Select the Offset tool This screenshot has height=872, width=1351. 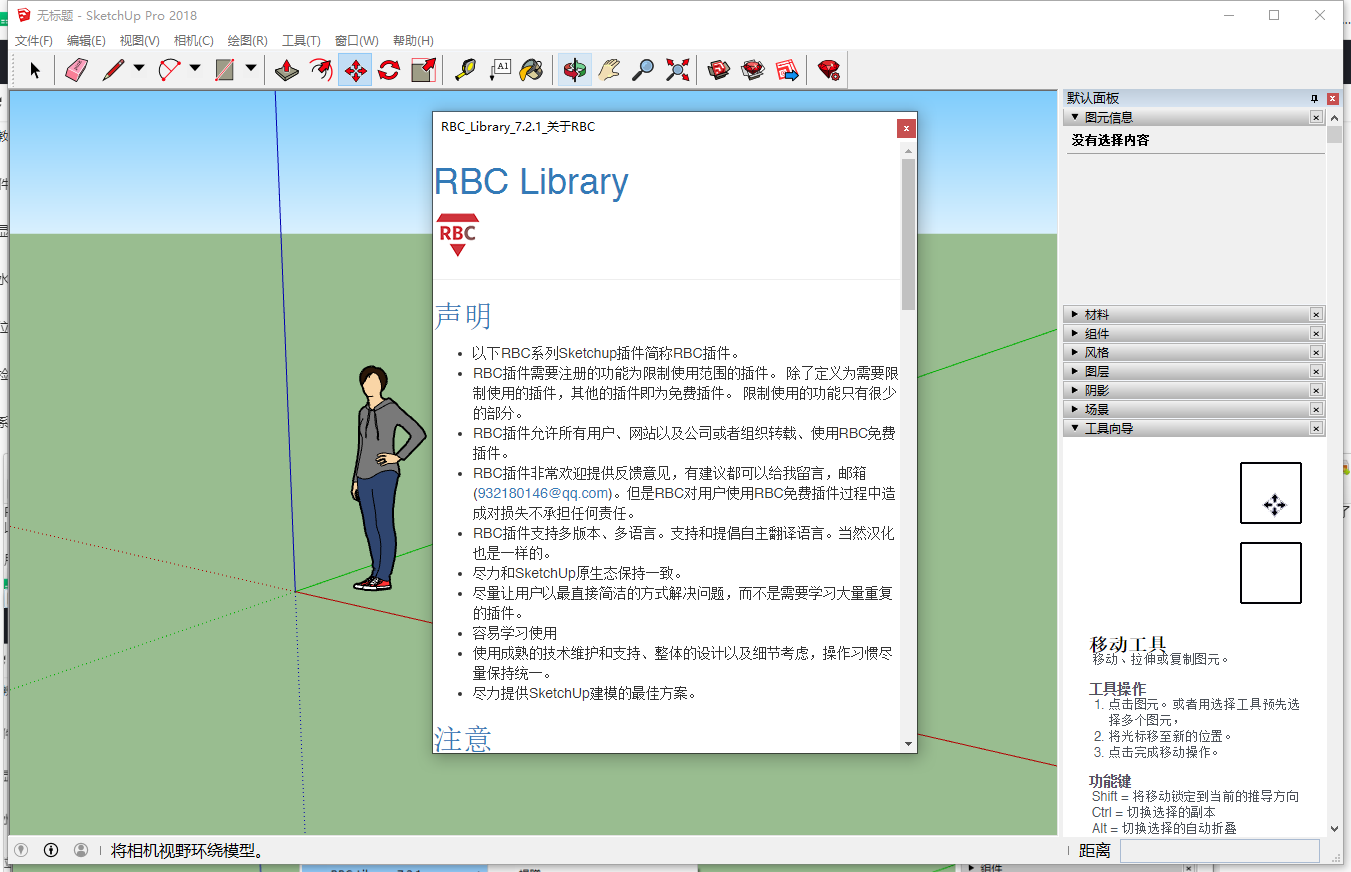(x=321, y=70)
